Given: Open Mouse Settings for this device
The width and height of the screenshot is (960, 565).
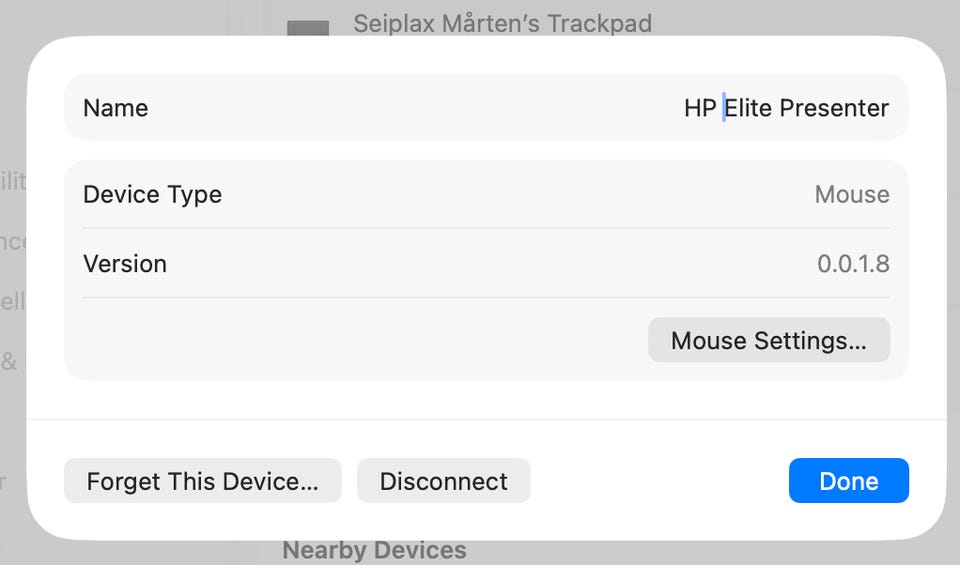Looking at the screenshot, I should (768, 341).
